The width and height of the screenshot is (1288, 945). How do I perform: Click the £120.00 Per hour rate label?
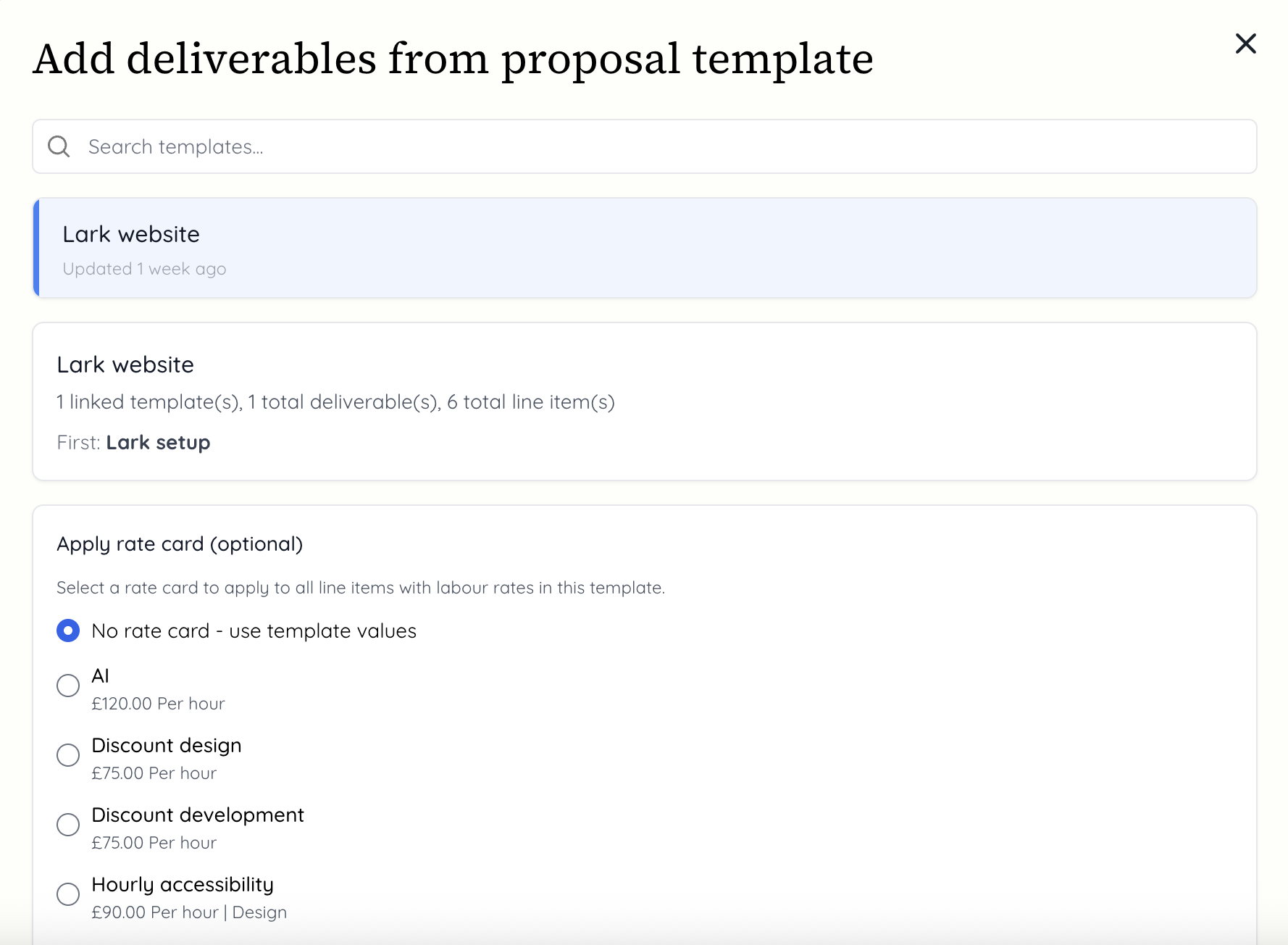pyautogui.click(x=157, y=703)
